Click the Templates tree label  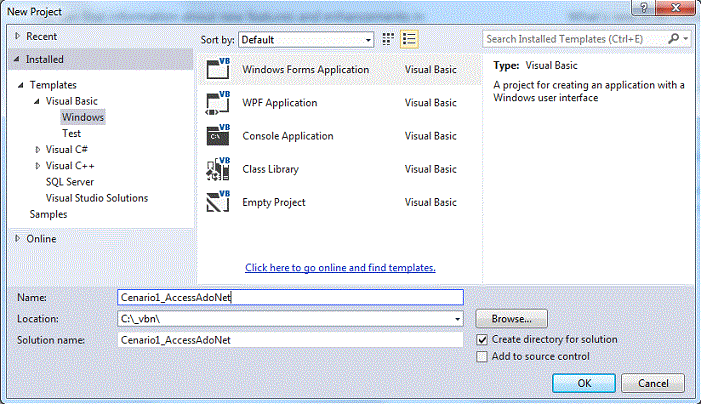click(53, 85)
